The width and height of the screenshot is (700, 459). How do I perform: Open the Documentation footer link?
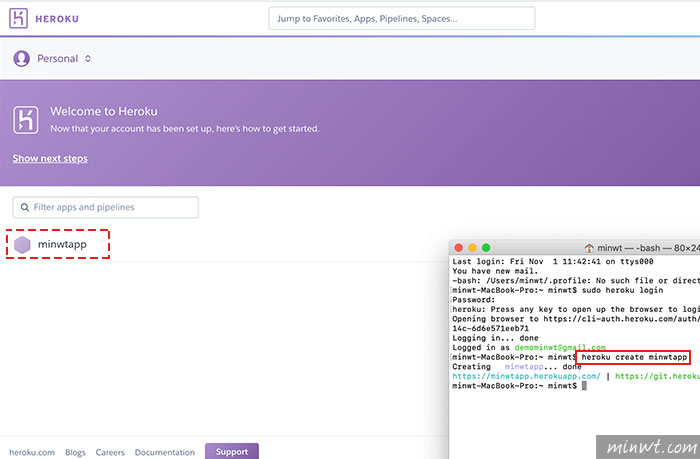click(x=165, y=452)
